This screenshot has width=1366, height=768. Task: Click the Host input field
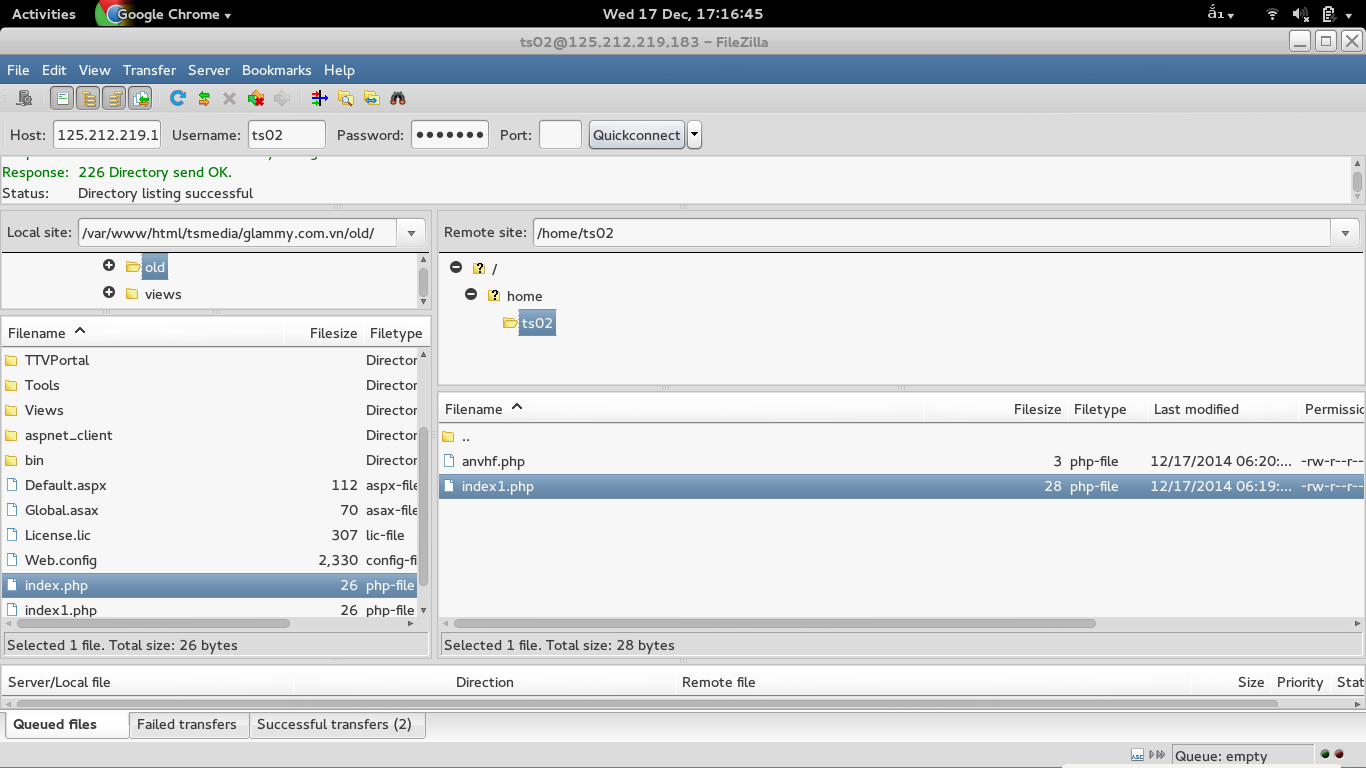point(106,135)
